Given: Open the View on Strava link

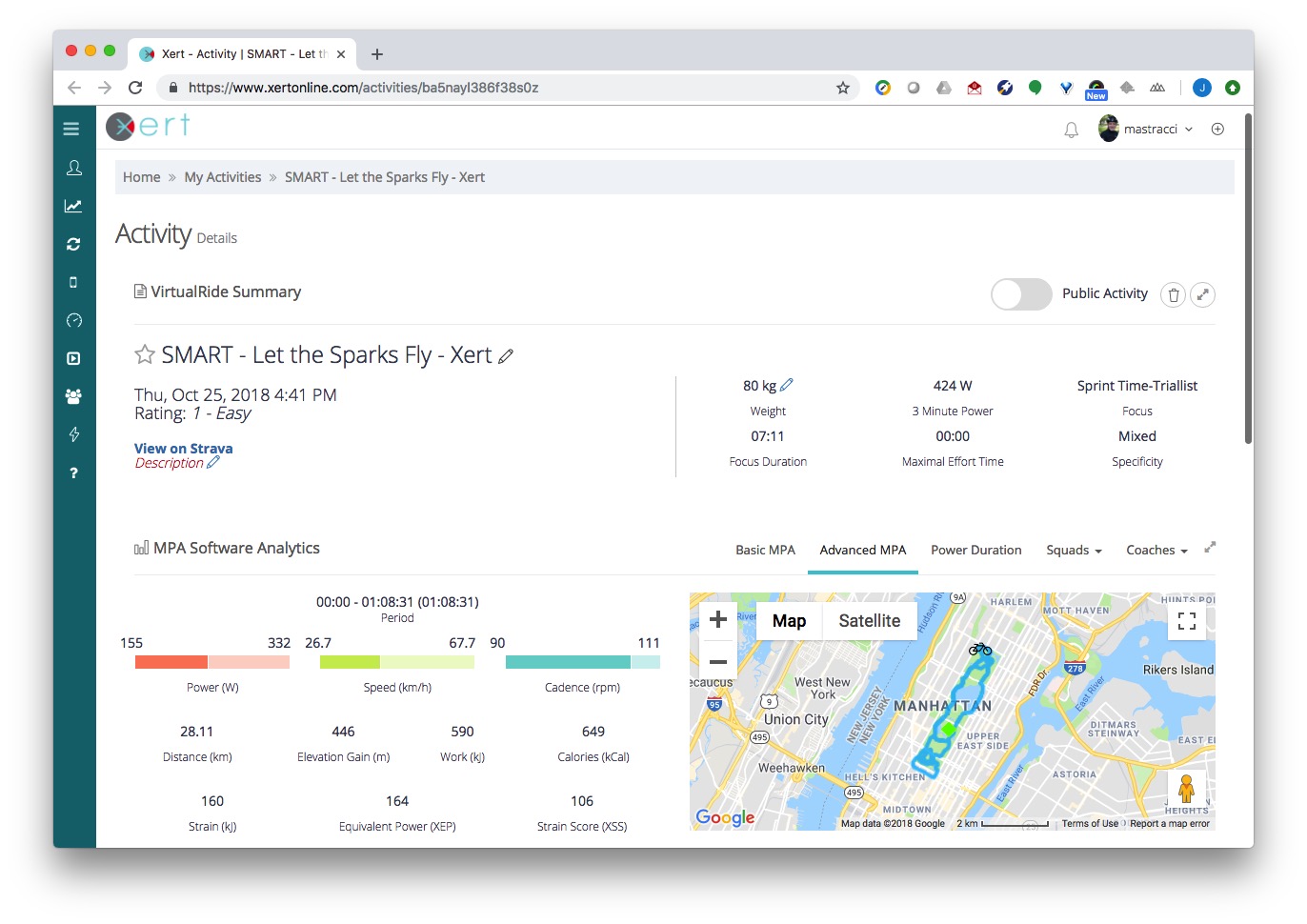Looking at the screenshot, I should coord(183,449).
